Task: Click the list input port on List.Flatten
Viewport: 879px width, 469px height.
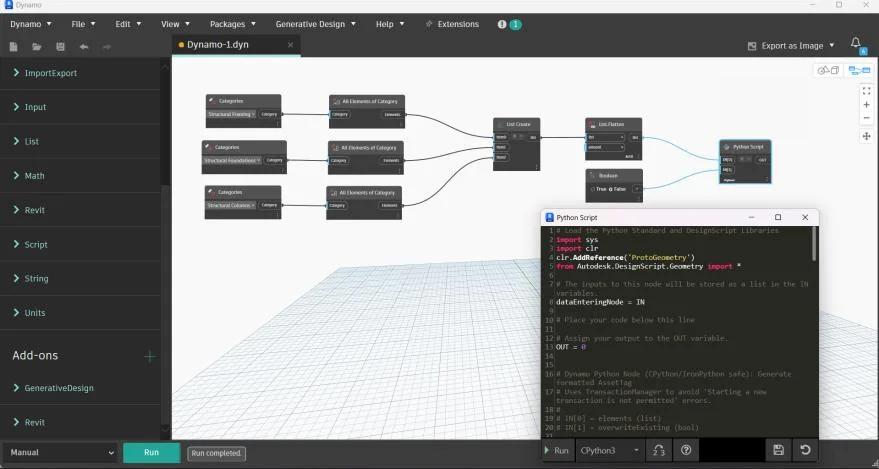Action: (605, 137)
